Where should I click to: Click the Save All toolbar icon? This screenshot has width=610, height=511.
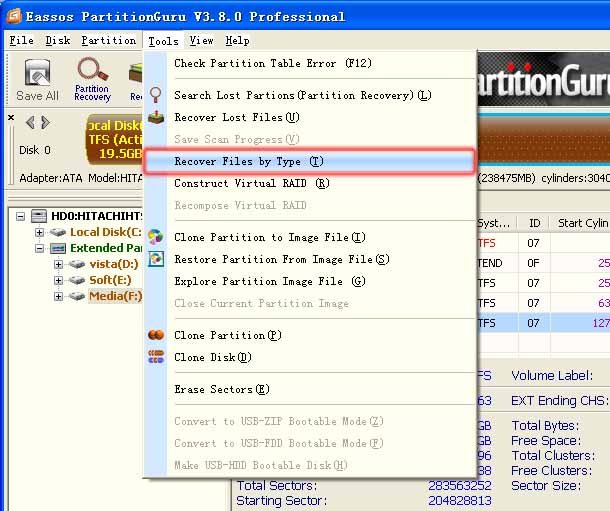(37, 73)
